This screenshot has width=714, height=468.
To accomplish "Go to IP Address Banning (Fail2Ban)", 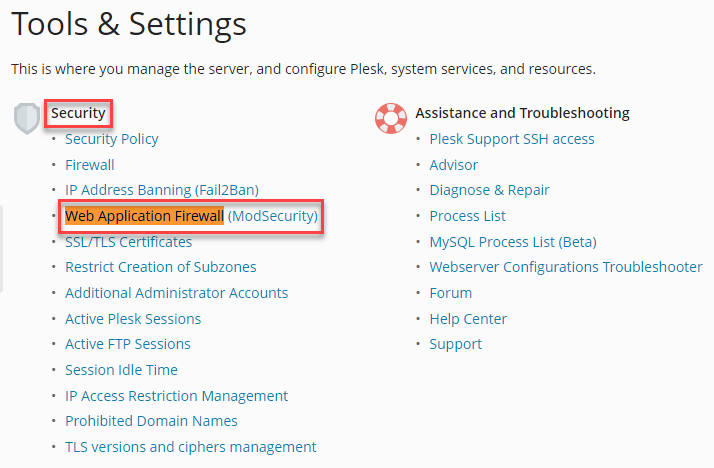I will 162,190.
